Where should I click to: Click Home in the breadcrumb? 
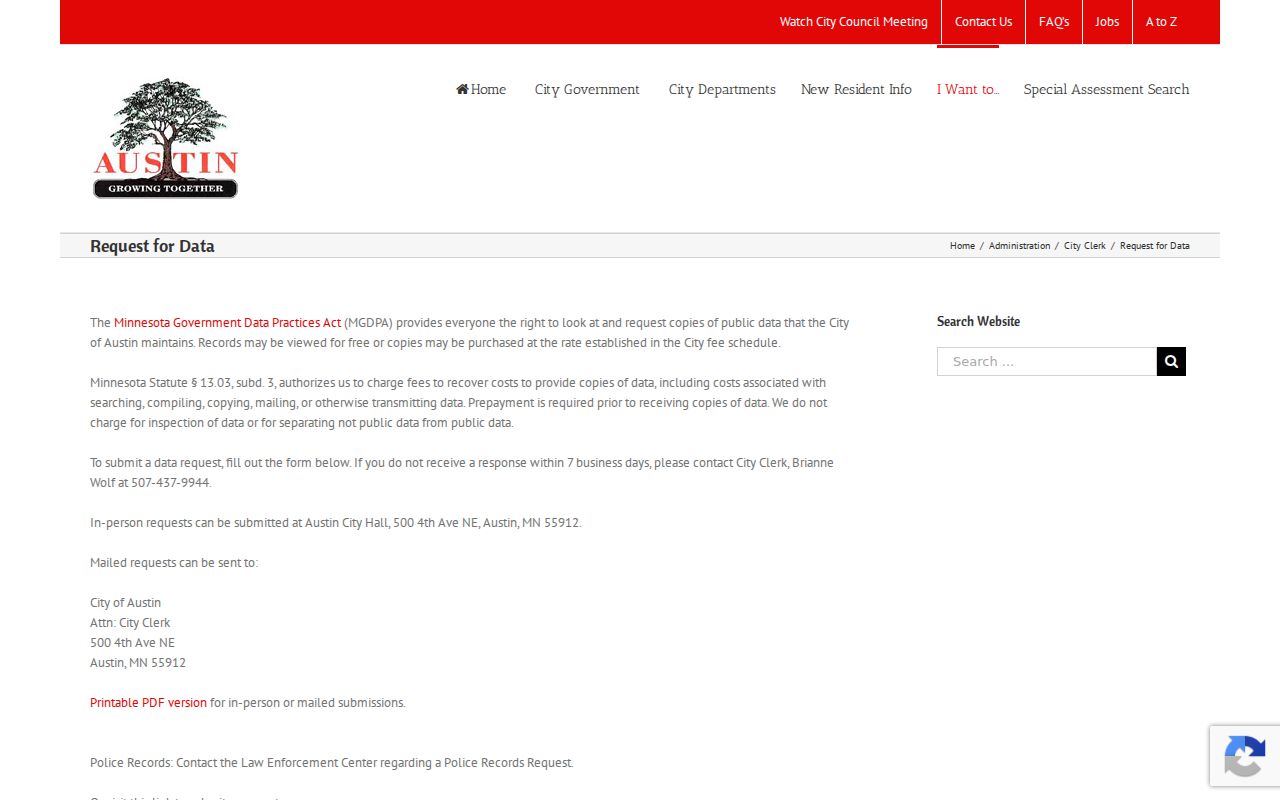tap(962, 246)
